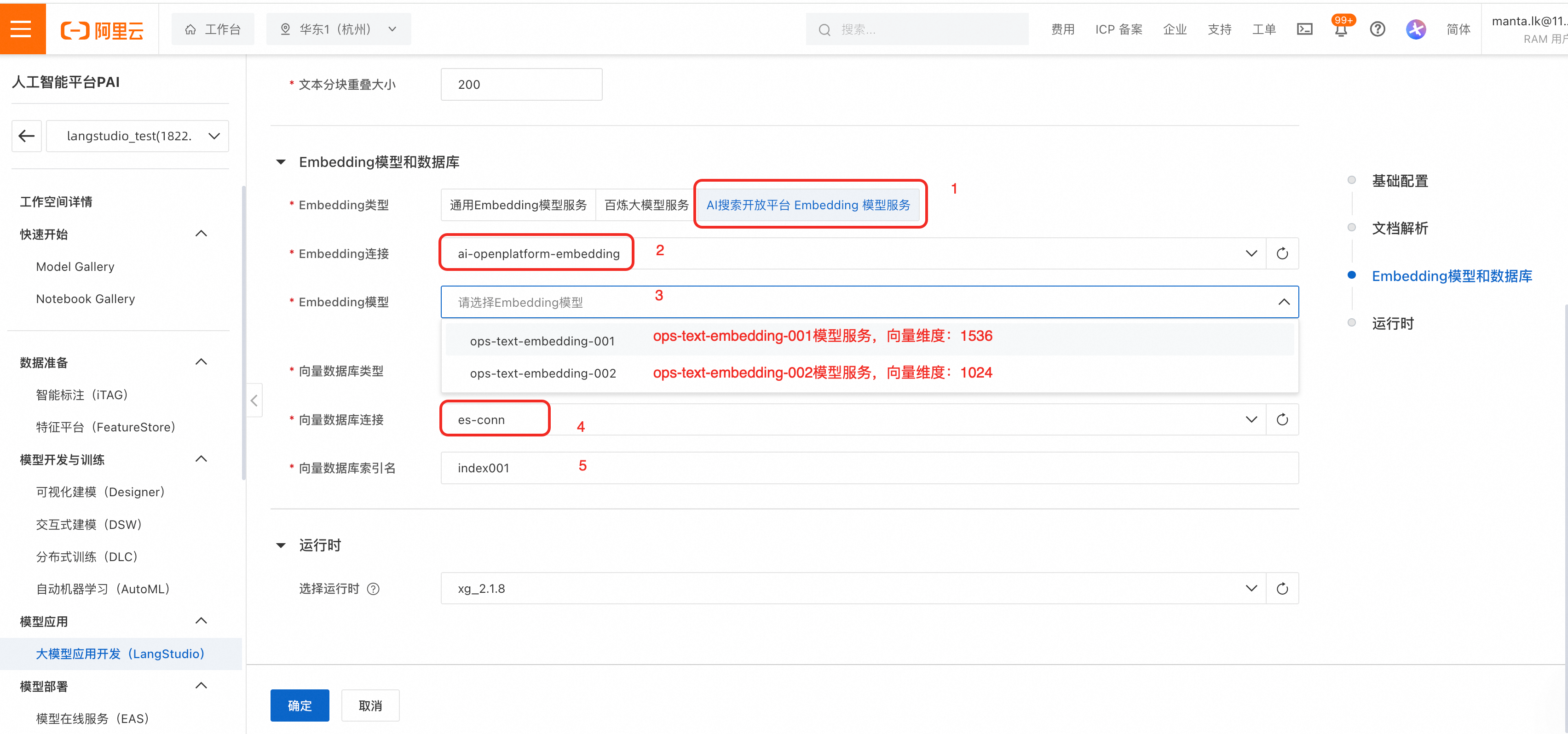The height and width of the screenshot is (734, 1568).
Task: Open the 华东1（杭州） region dropdown
Action: click(x=339, y=29)
